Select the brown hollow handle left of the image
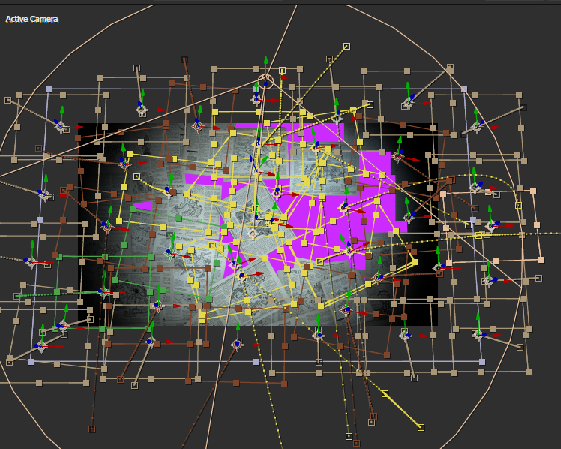 (x=39, y=148)
